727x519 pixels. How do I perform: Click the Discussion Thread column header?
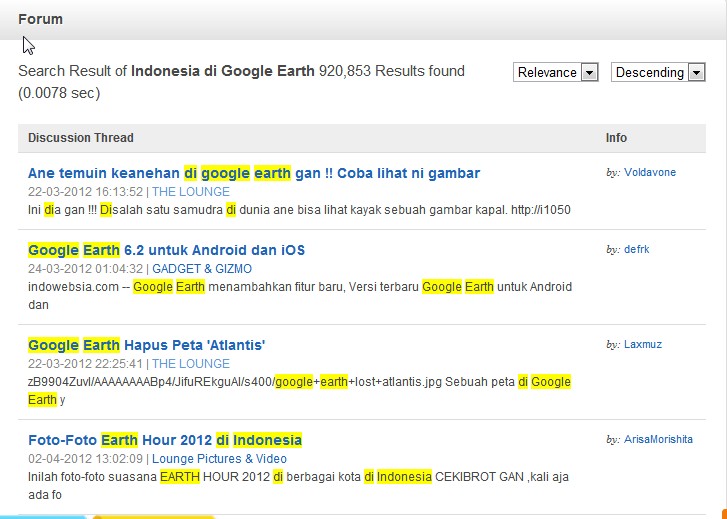coord(80,138)
